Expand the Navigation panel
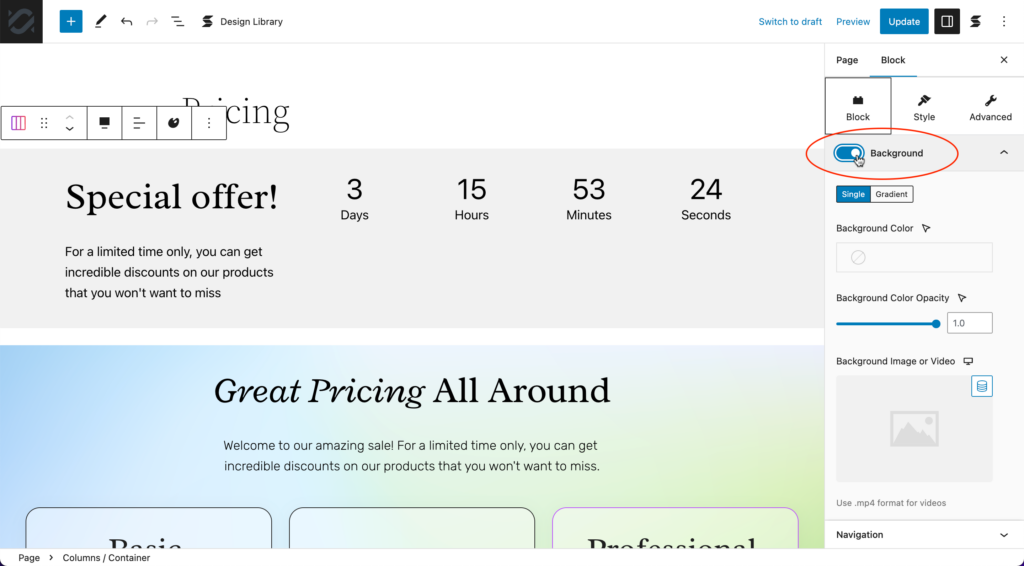Screen dimensions: 1024x566 tap(924, 535)
